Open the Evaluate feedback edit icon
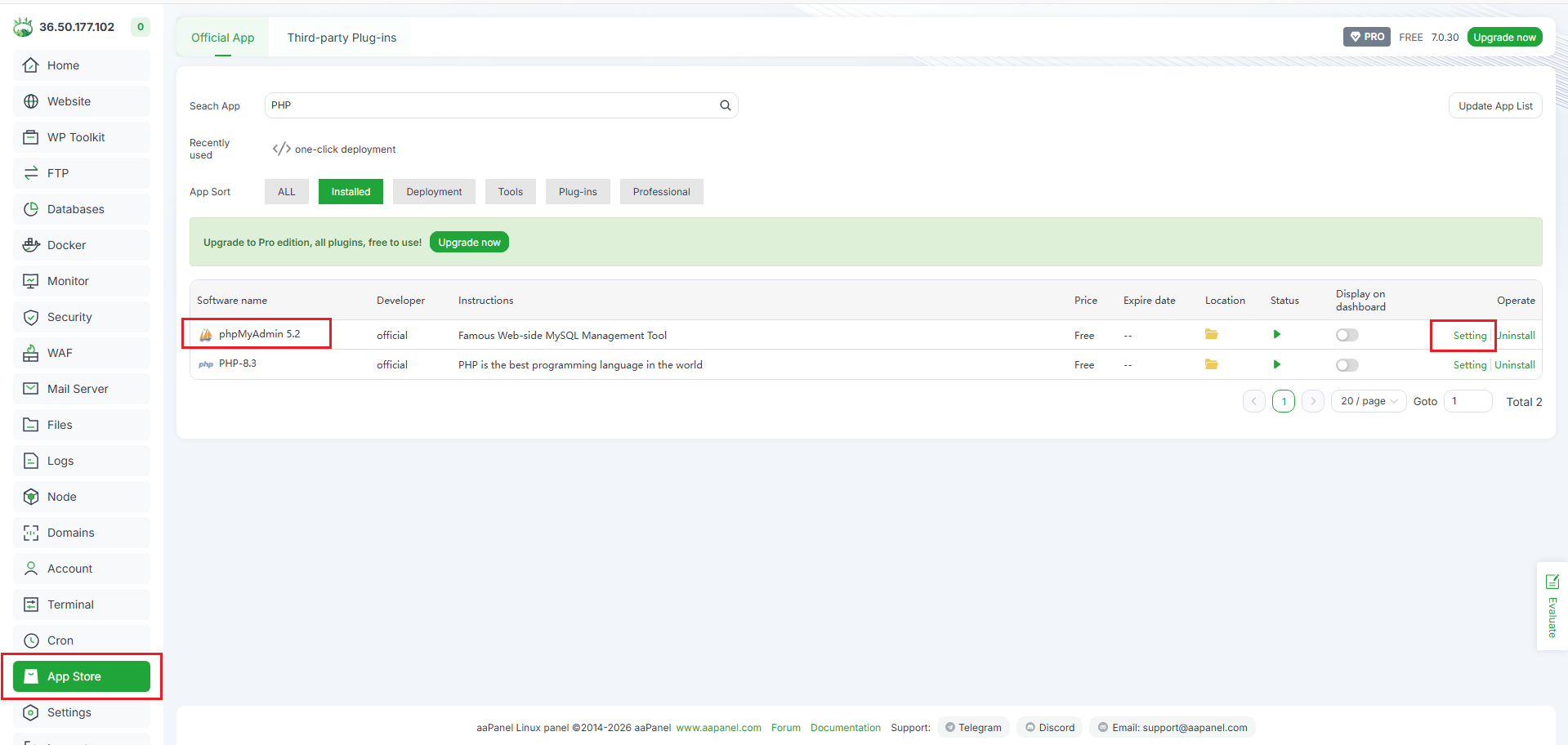The height and width of the screenshot is (745, 1568). (1552, 582)
